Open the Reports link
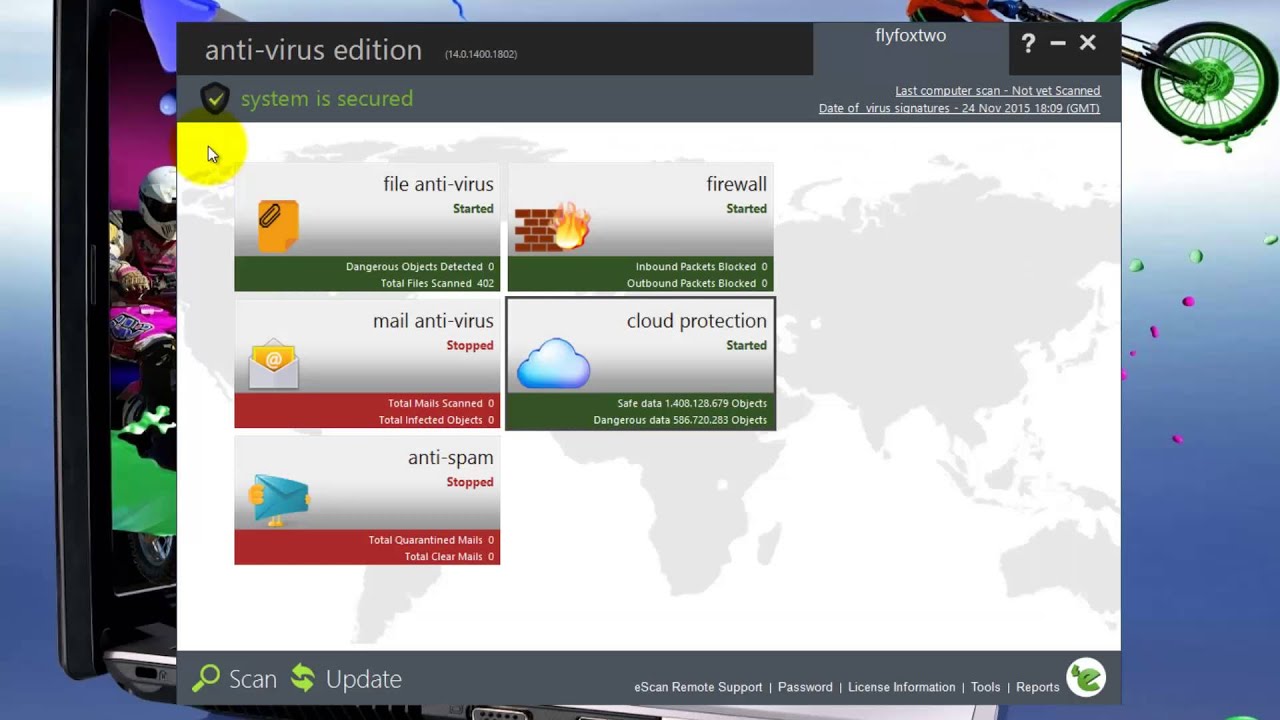This screenshot has height=720, width=1280. coord(1038,687)
